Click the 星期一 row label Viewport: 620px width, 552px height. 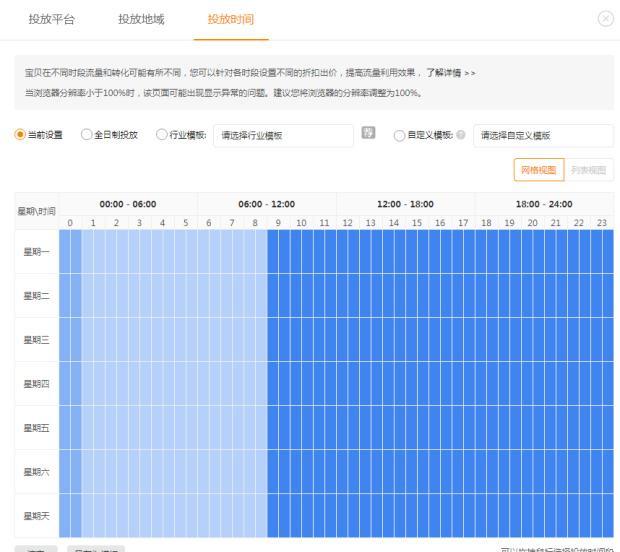coord(37,252)
